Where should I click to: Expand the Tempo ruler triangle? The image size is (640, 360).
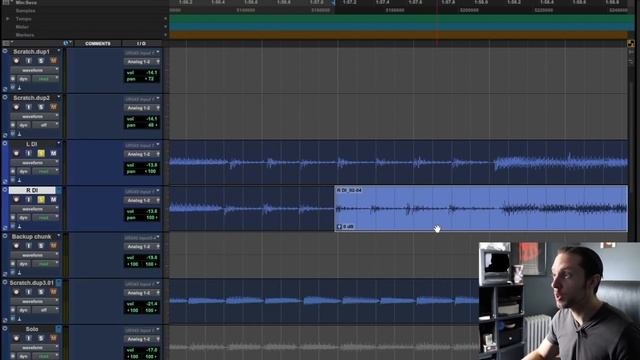pyautogui.click(x=7, y=19)
